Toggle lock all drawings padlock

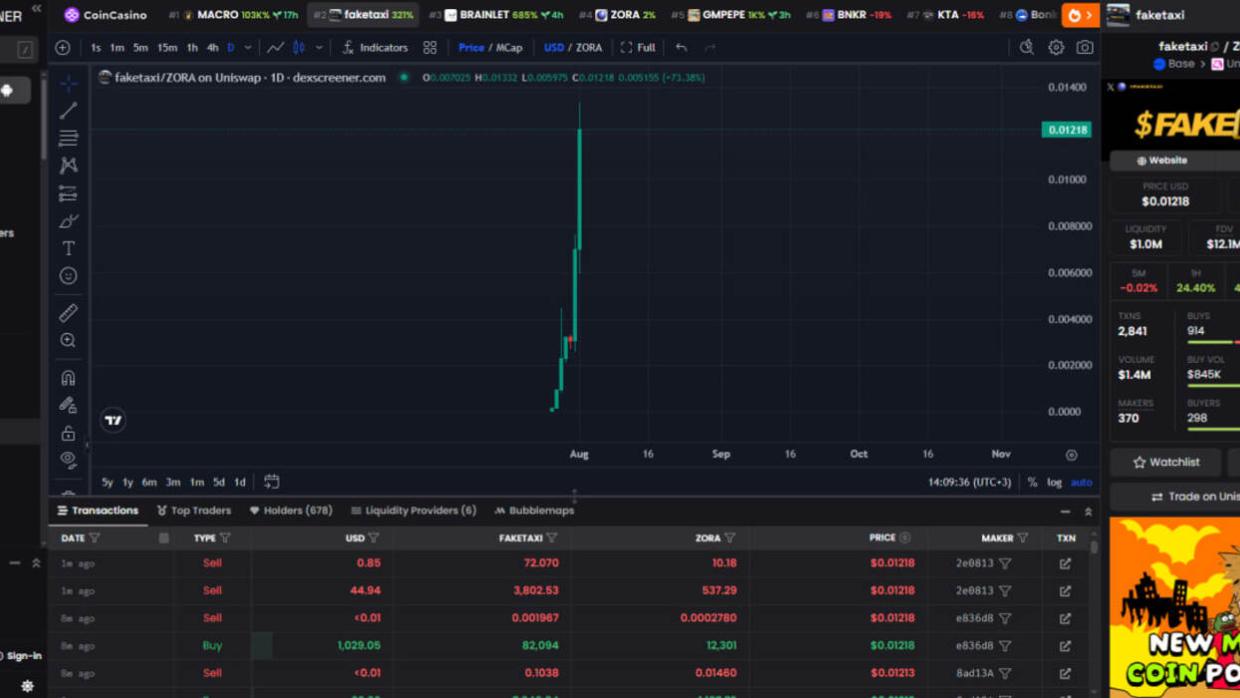point(68,433)
